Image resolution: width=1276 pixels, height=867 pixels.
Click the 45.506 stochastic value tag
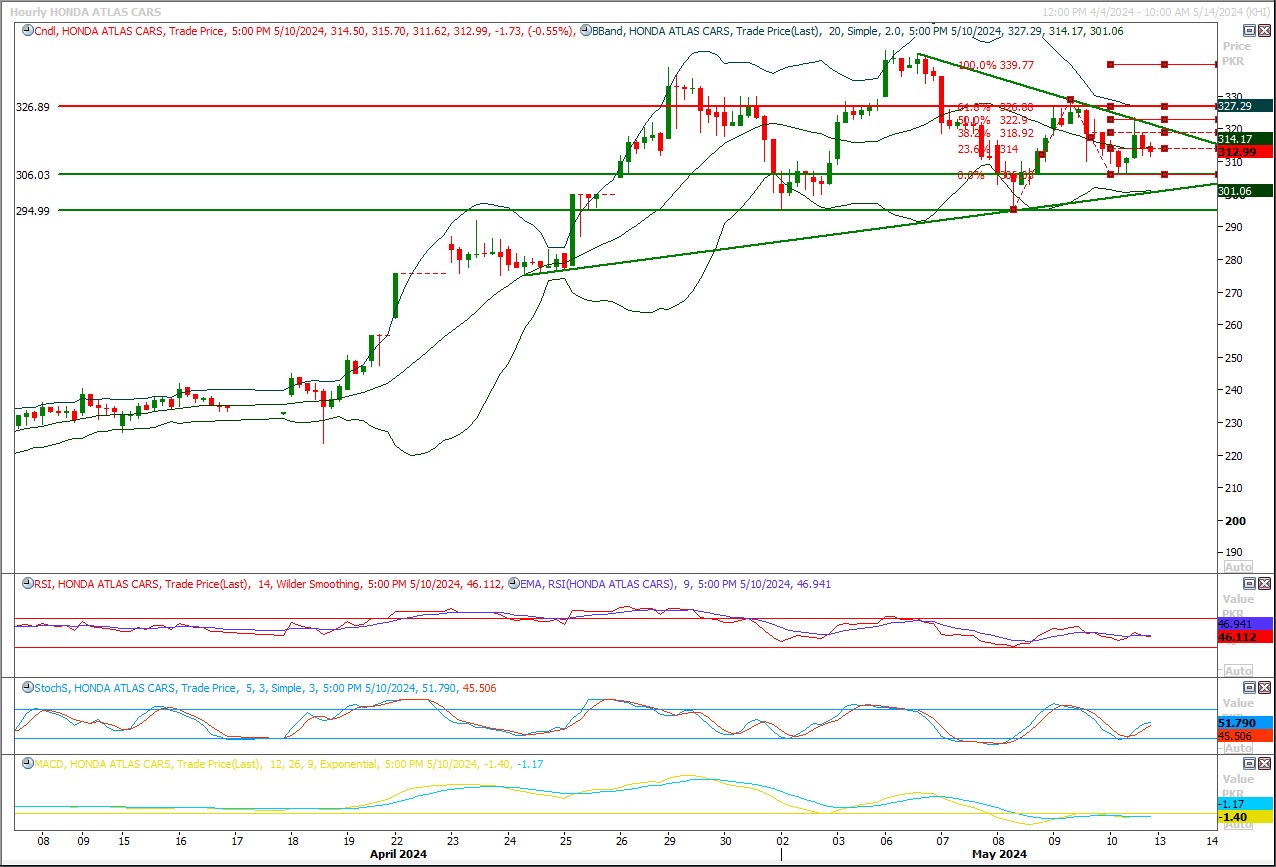point(1245,736)
